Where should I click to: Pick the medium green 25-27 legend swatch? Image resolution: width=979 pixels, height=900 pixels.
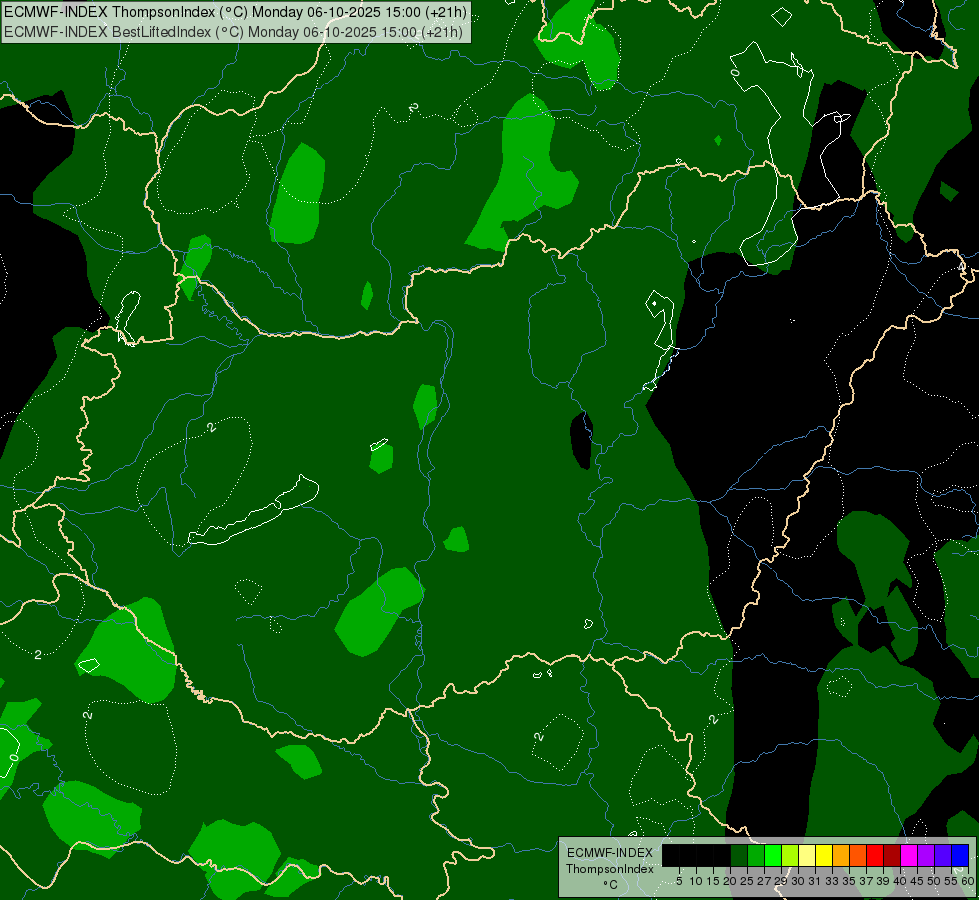pos(756,855)
